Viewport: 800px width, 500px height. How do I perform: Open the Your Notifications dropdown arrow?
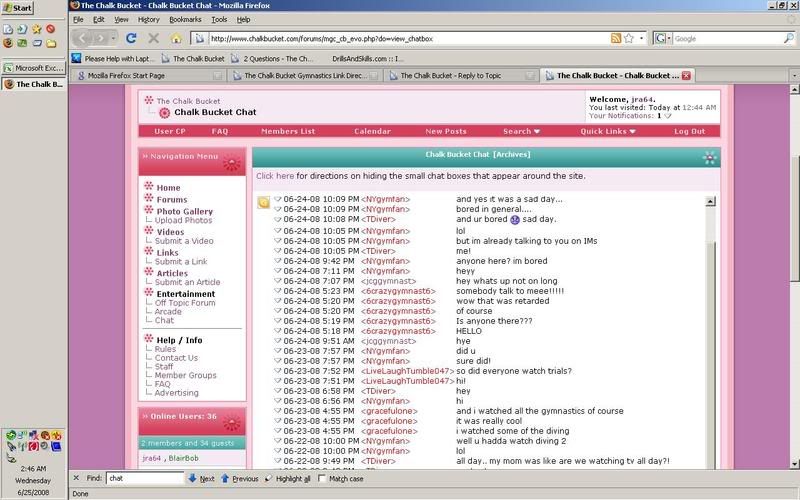point(668,116)
